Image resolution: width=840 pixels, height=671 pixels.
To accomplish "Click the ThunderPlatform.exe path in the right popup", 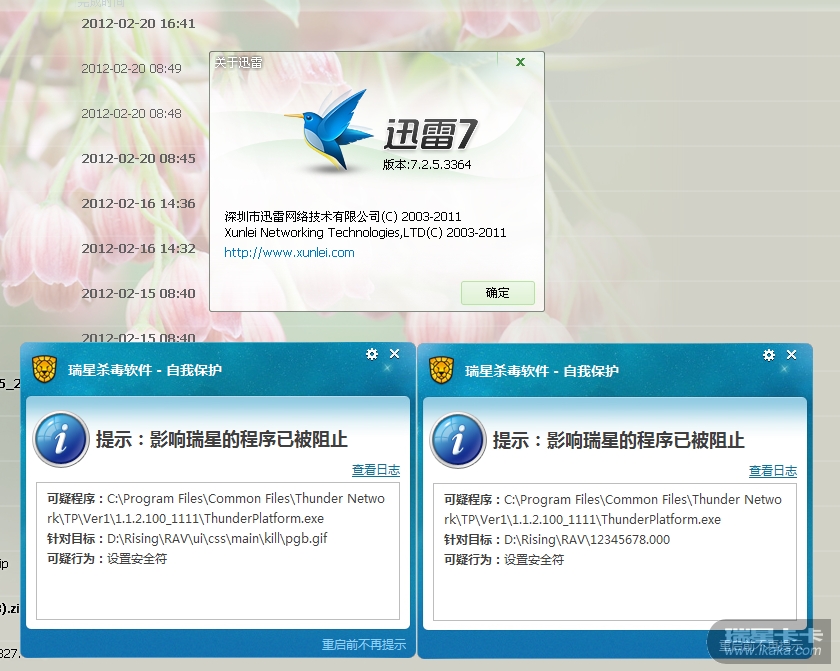I will 613,509.
